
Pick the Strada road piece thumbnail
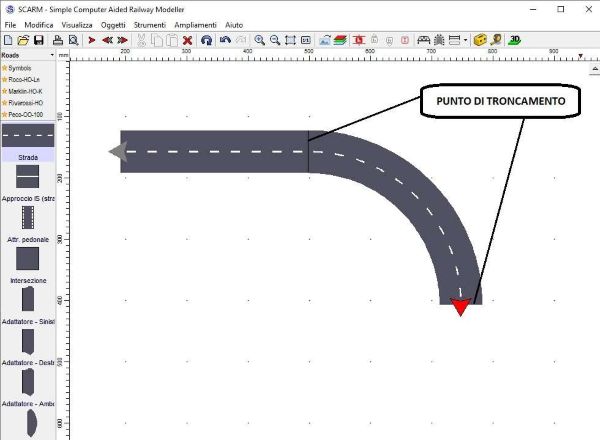pyautogui.click(x=28, y=135)
